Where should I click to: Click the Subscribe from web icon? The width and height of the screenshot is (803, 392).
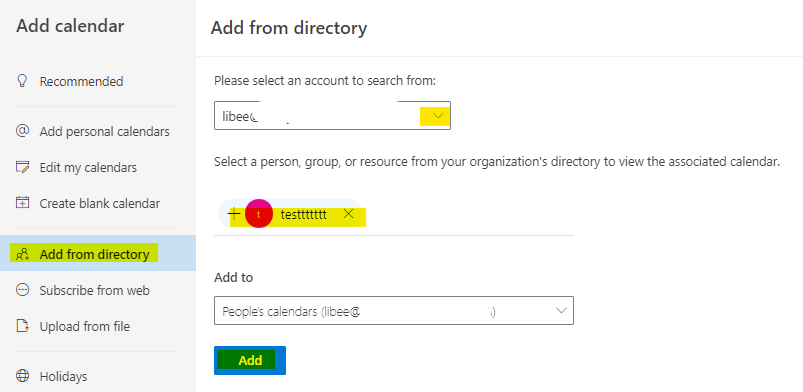(23, 290)
